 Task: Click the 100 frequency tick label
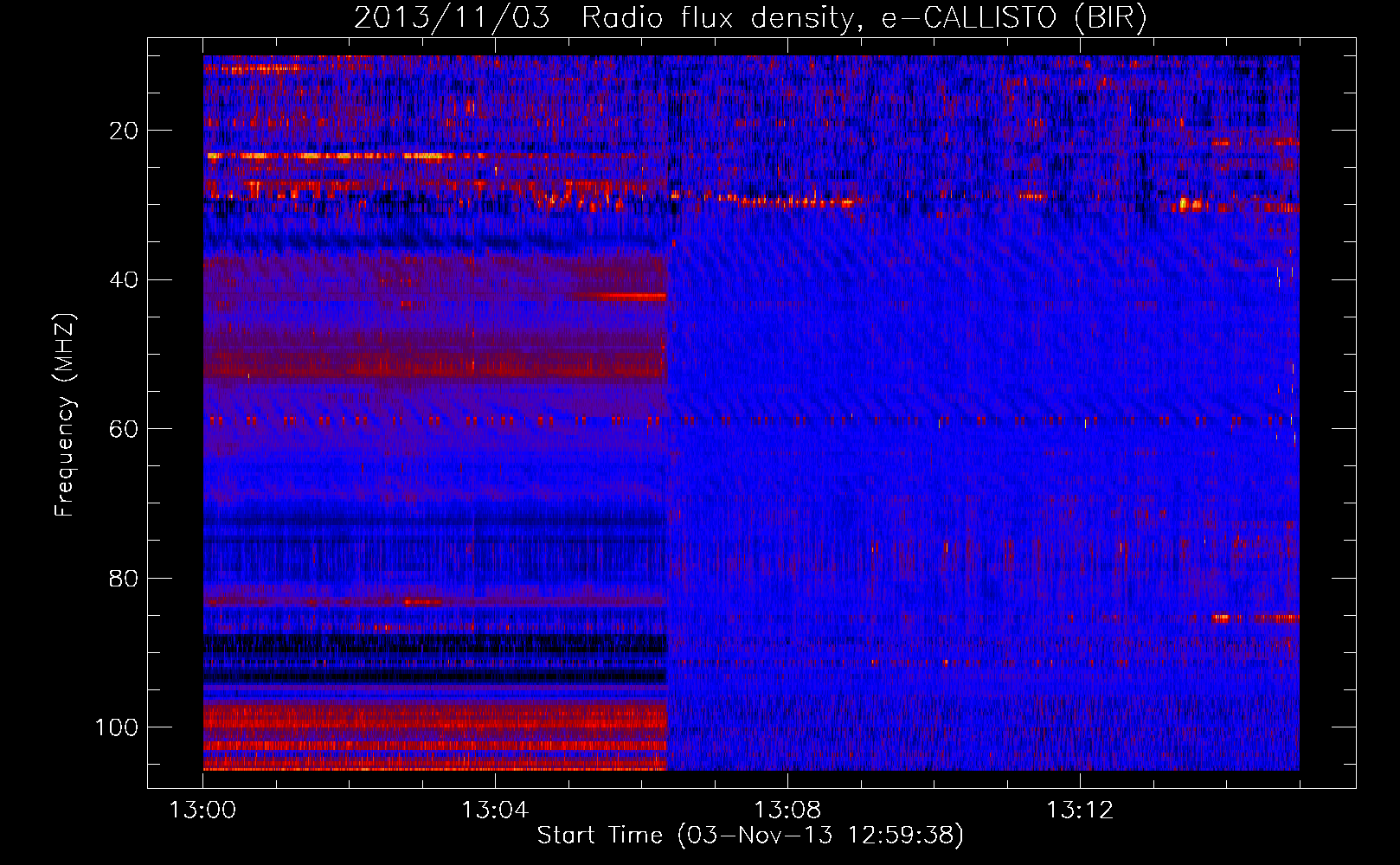pyautogui.click(x=117, y=727)
